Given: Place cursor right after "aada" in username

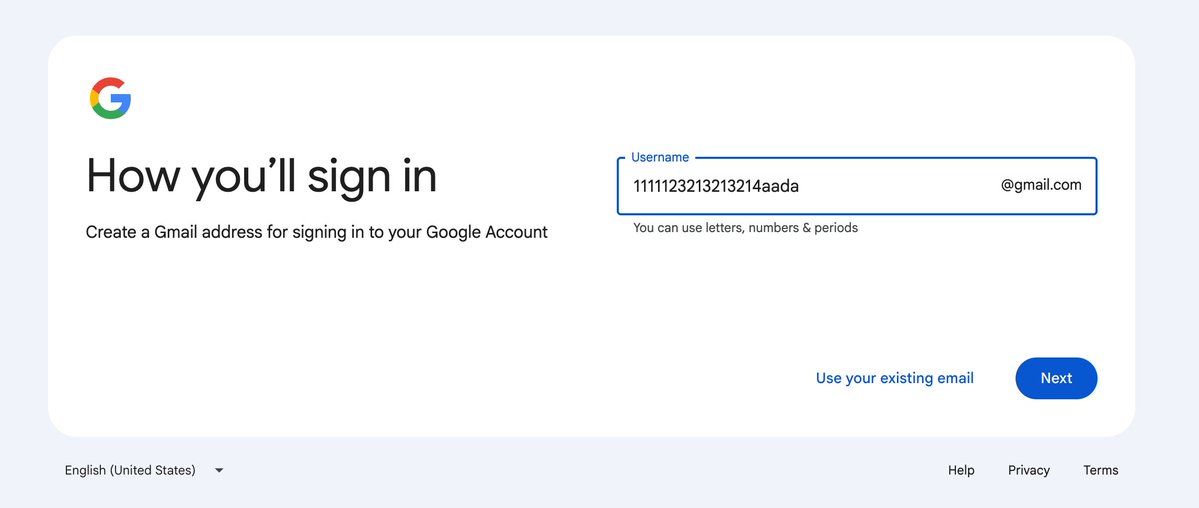Looking at the screenshot, I should (801, 186).
